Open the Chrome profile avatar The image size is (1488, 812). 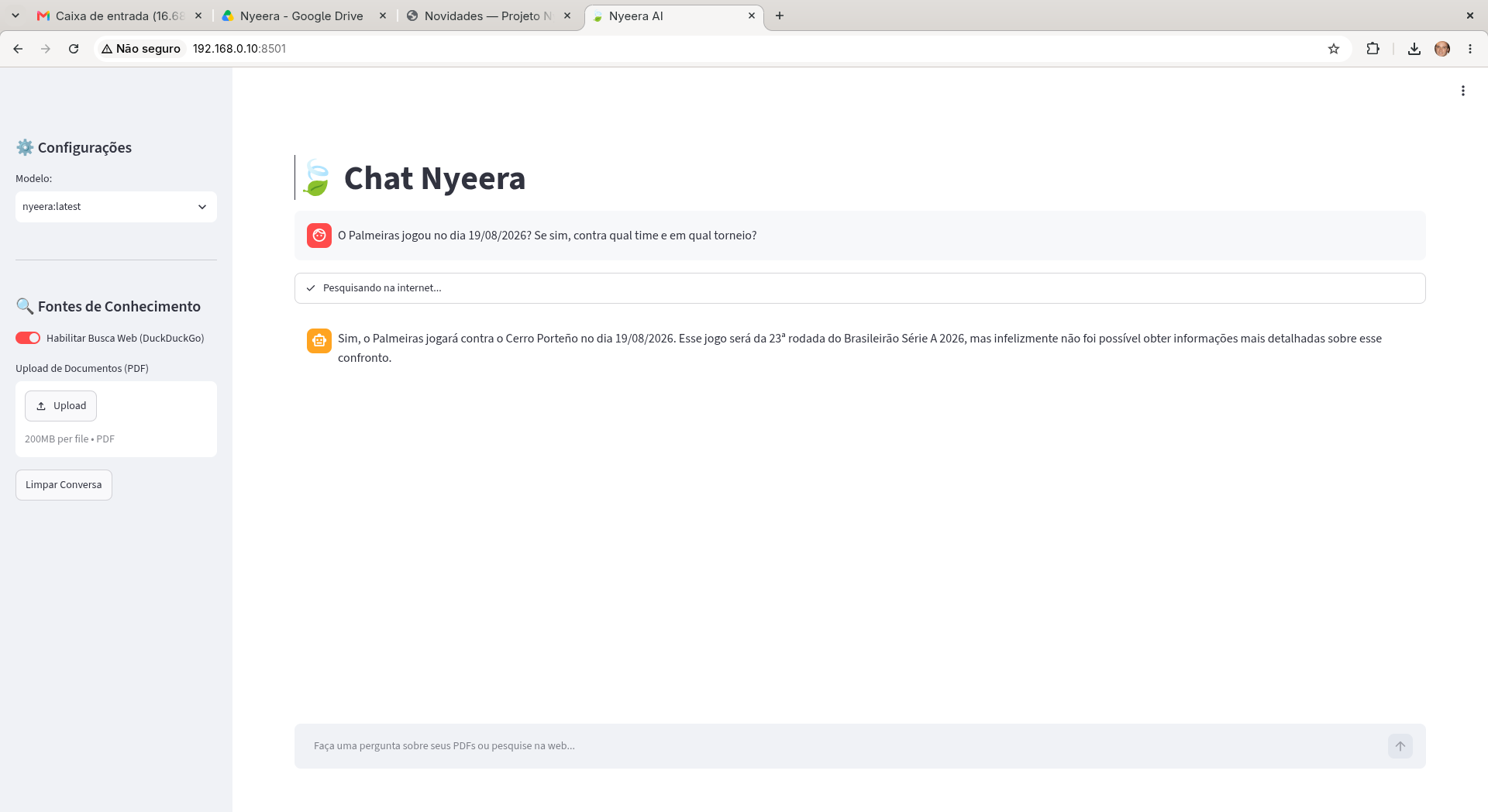1442,49
